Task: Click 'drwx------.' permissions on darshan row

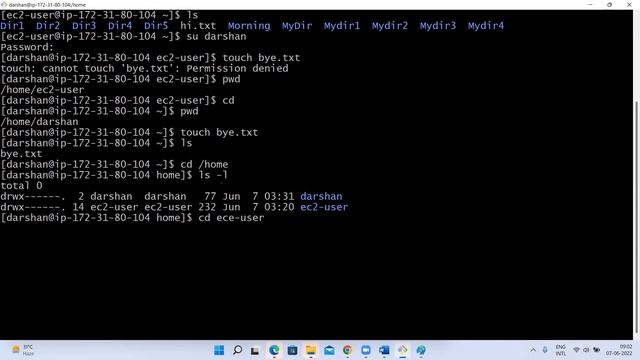Action: pos(33,196)
